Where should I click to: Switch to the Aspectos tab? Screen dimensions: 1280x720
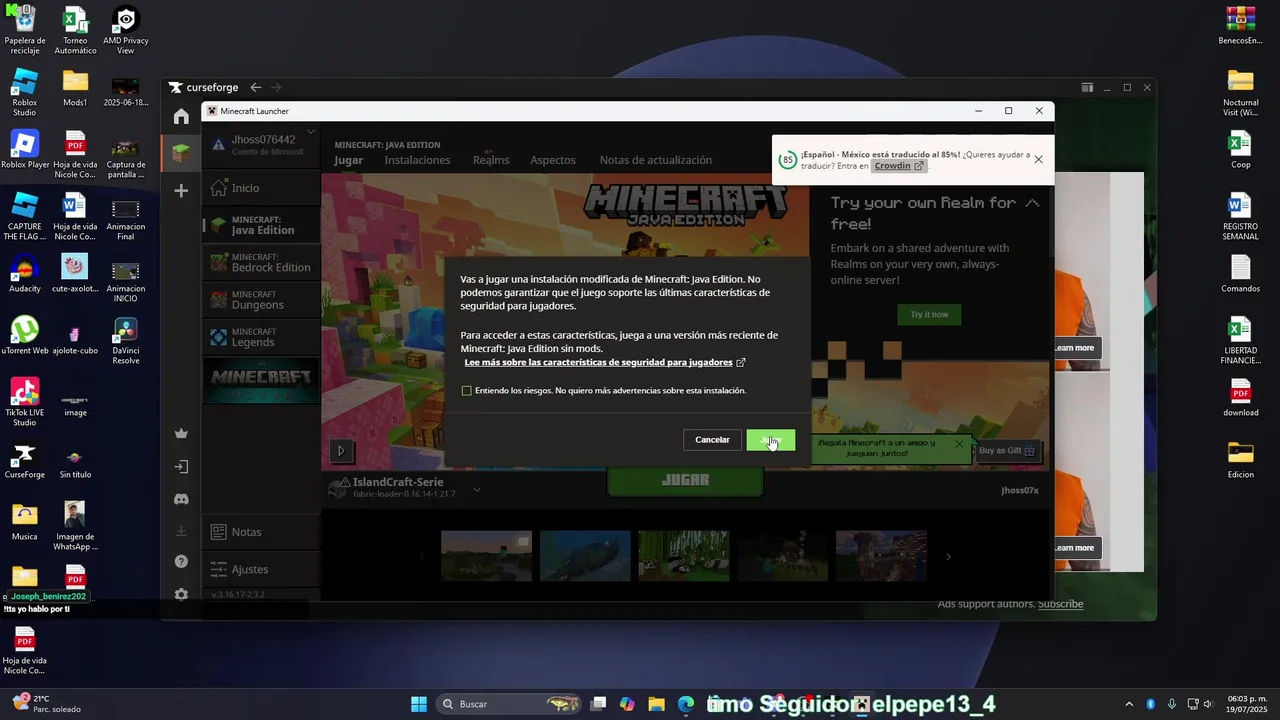[553, 160]
